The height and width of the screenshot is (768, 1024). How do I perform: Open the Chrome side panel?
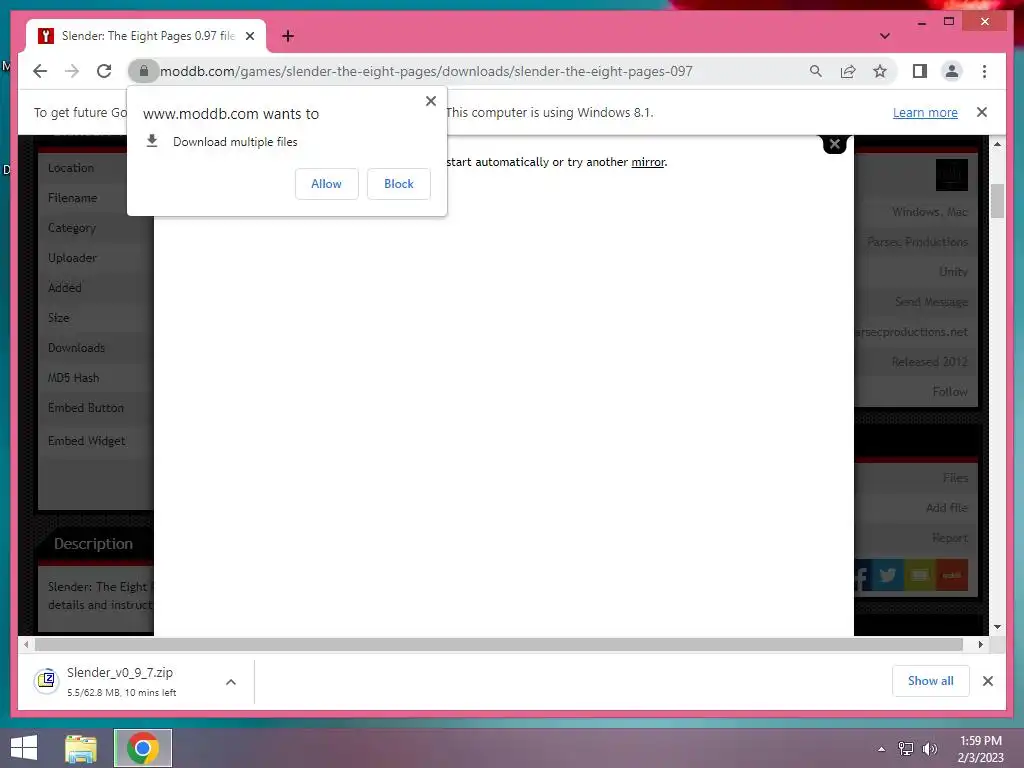(x=920, y=71)
